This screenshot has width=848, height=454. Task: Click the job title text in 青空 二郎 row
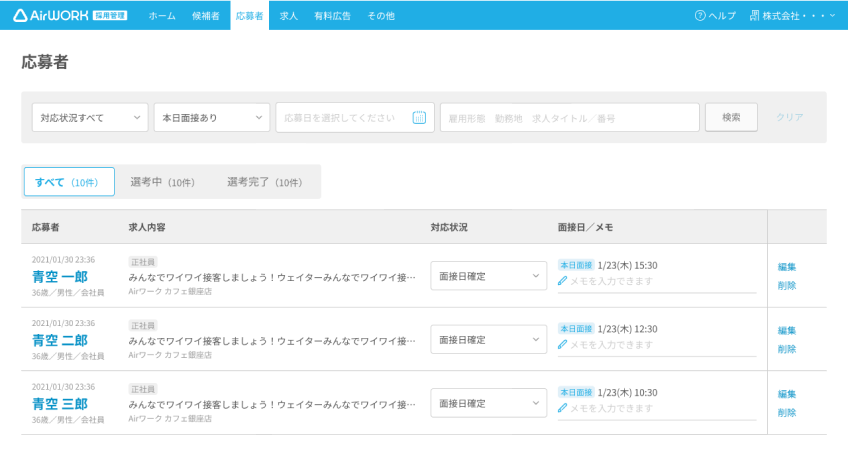coord(272,341)
